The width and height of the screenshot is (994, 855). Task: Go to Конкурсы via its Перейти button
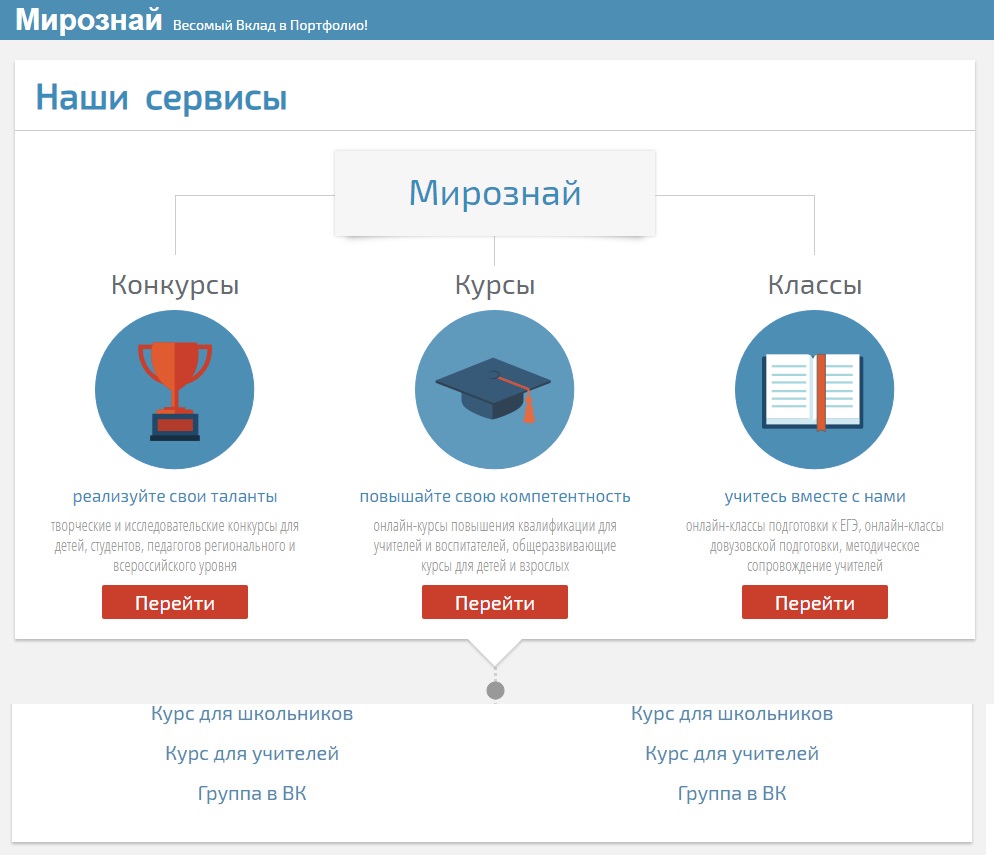tap(175, 602)
